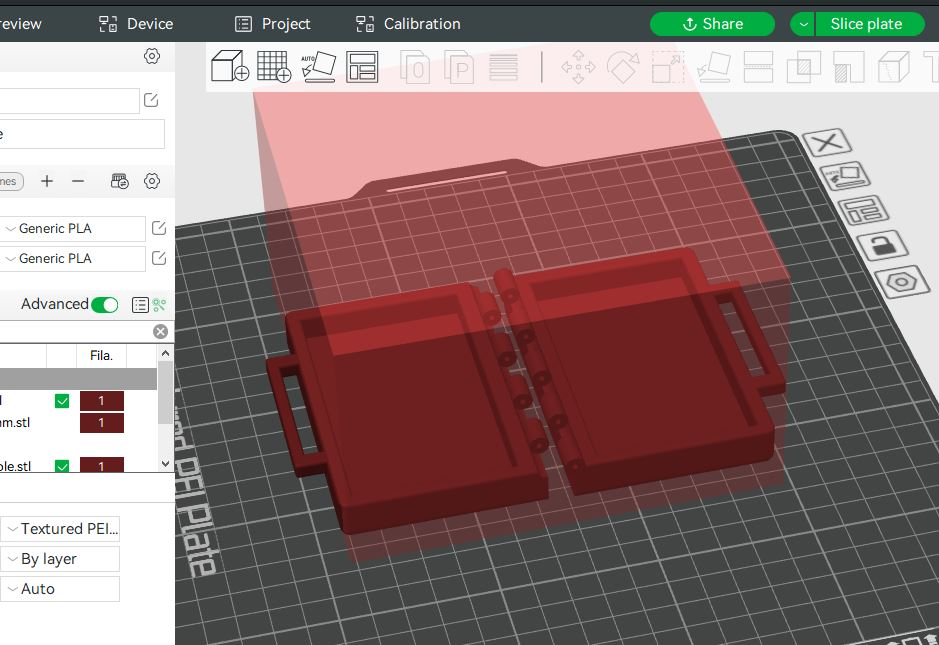Open the second Generic PLA dropdown
Screen dimensions: 939x645
[x=72, y=259]
